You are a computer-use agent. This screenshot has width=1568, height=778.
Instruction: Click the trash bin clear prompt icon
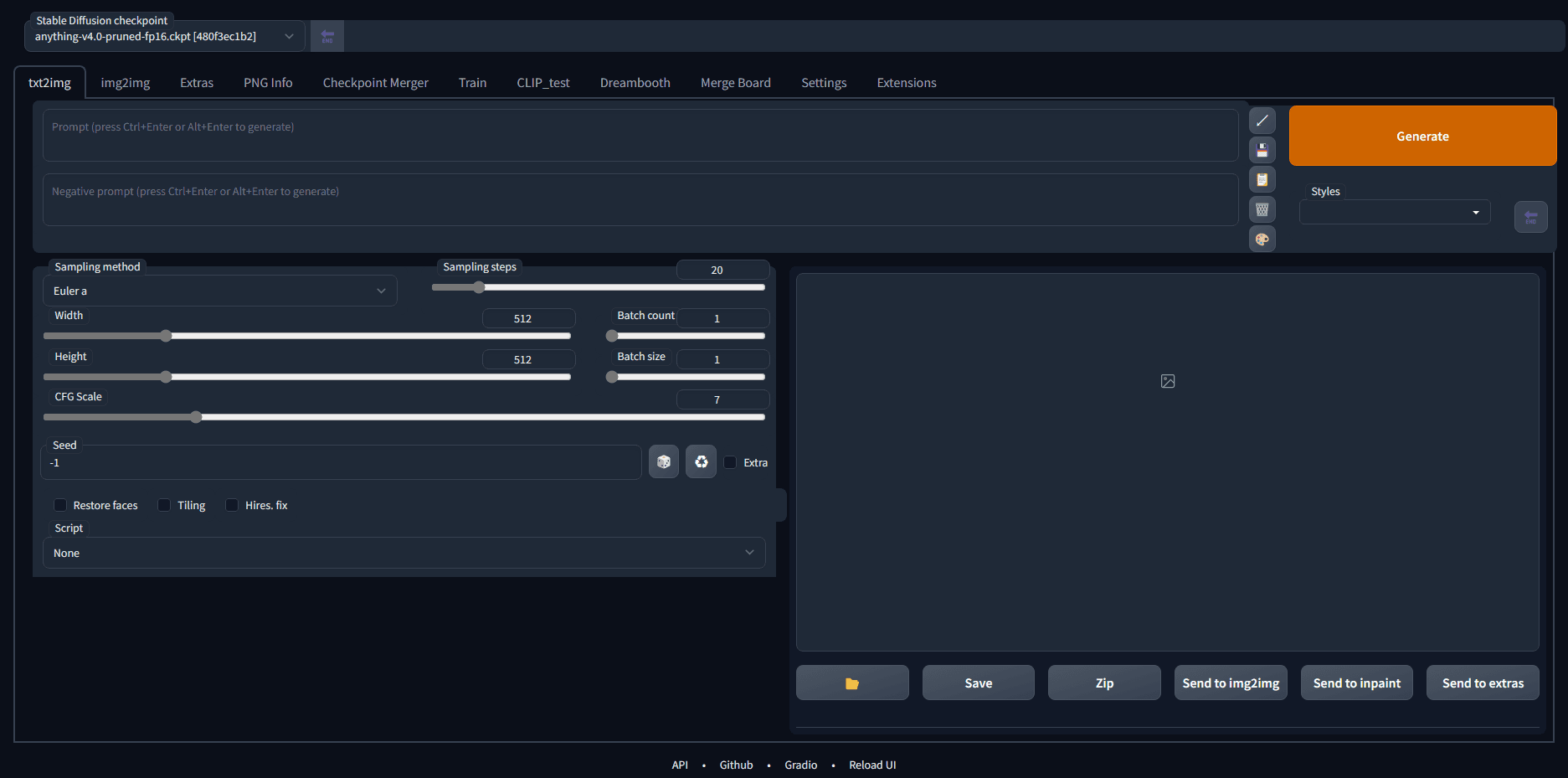pos(1262,209)
